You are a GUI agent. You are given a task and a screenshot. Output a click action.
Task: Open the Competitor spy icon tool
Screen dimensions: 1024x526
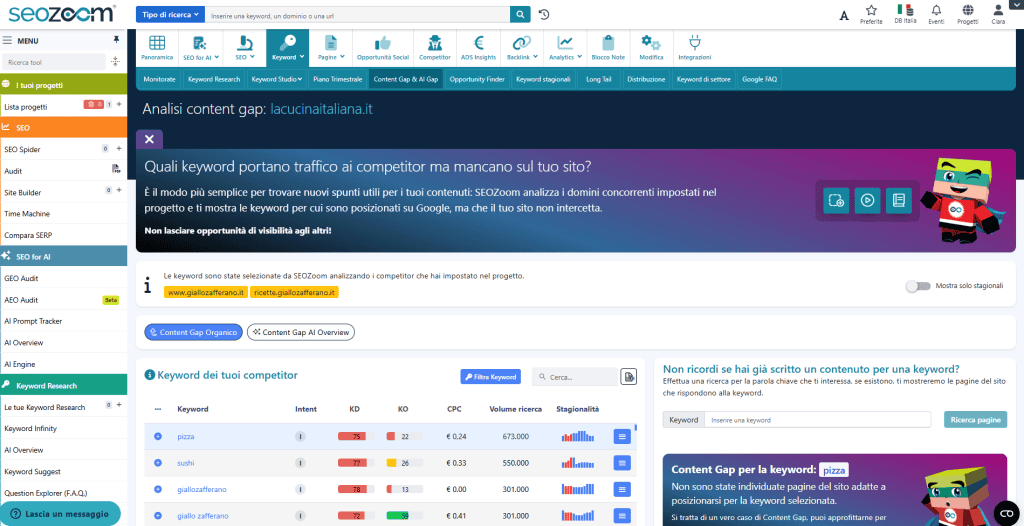[435, 48]
